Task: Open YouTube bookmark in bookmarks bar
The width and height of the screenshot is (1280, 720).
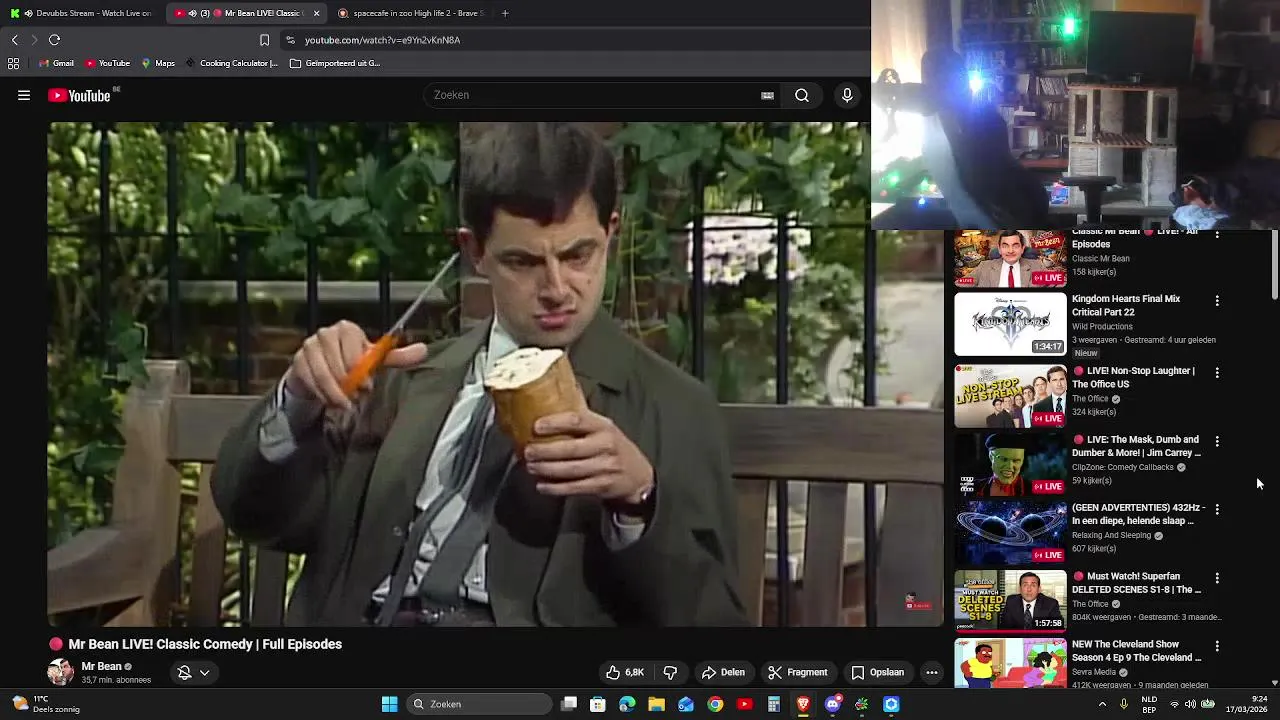Action: tap(108, 63)
